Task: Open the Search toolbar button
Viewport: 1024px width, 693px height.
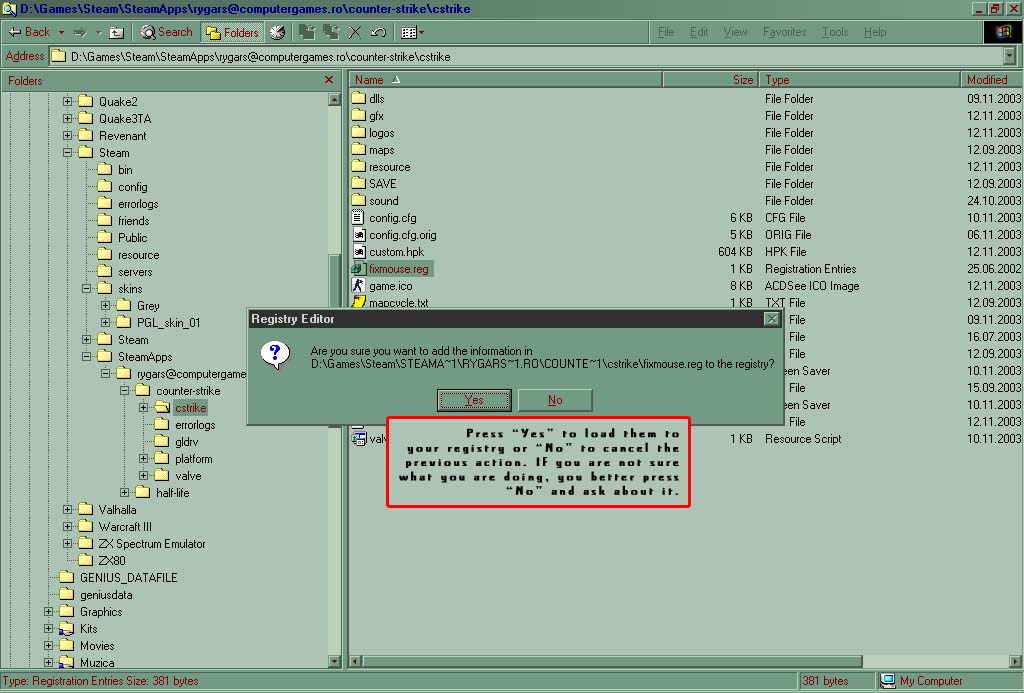Action: [x=167, y=32]
